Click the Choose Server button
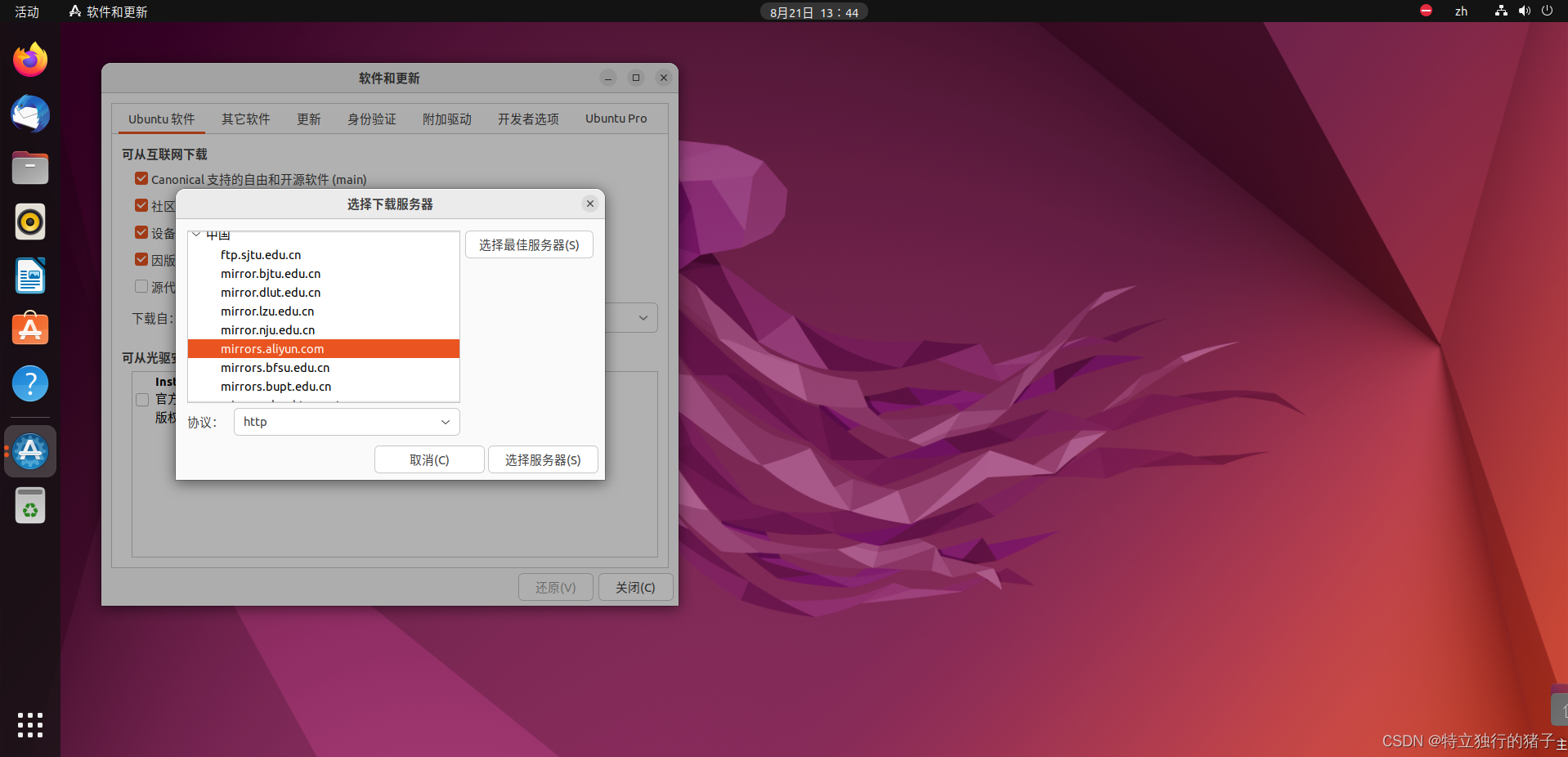This screenshot has height=757, width=1568. (x=543, y=460)
